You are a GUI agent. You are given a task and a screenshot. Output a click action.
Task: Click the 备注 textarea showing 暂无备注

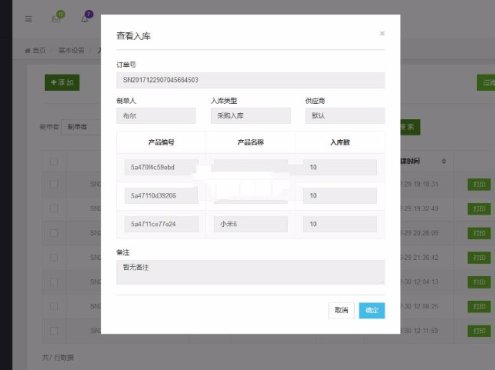click(250, 272)
